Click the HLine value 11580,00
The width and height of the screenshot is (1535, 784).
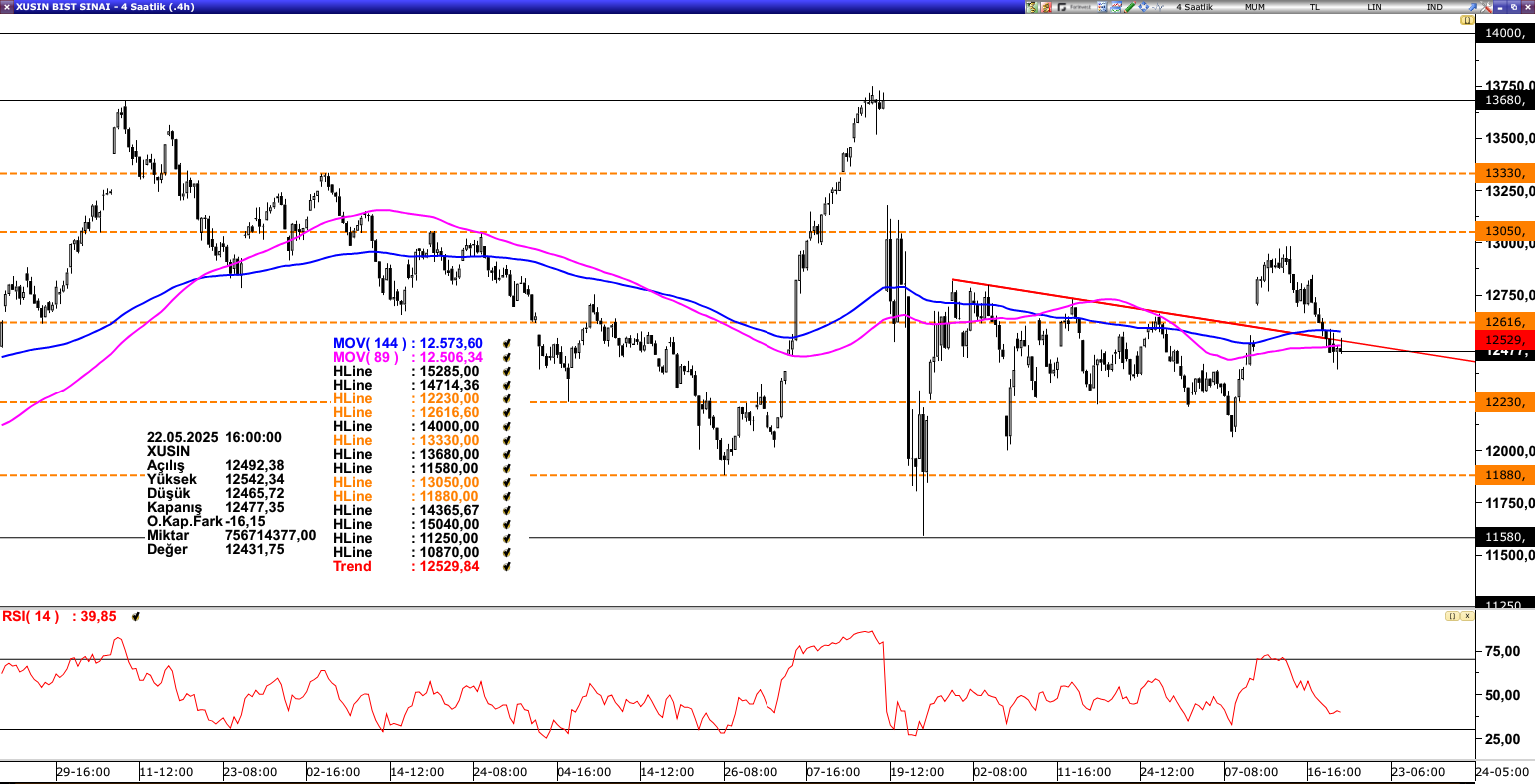pos(449,468)
